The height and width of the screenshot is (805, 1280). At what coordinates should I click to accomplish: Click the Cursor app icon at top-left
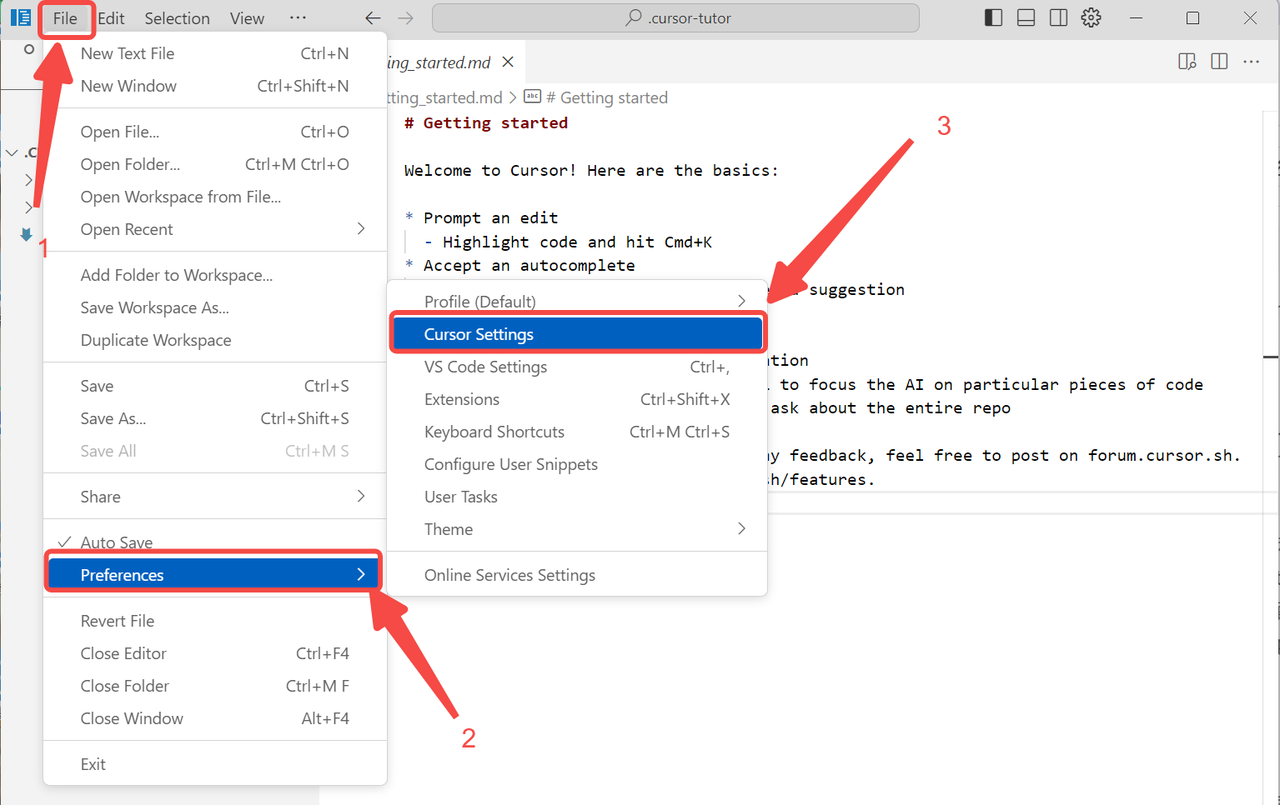(20, 18)
